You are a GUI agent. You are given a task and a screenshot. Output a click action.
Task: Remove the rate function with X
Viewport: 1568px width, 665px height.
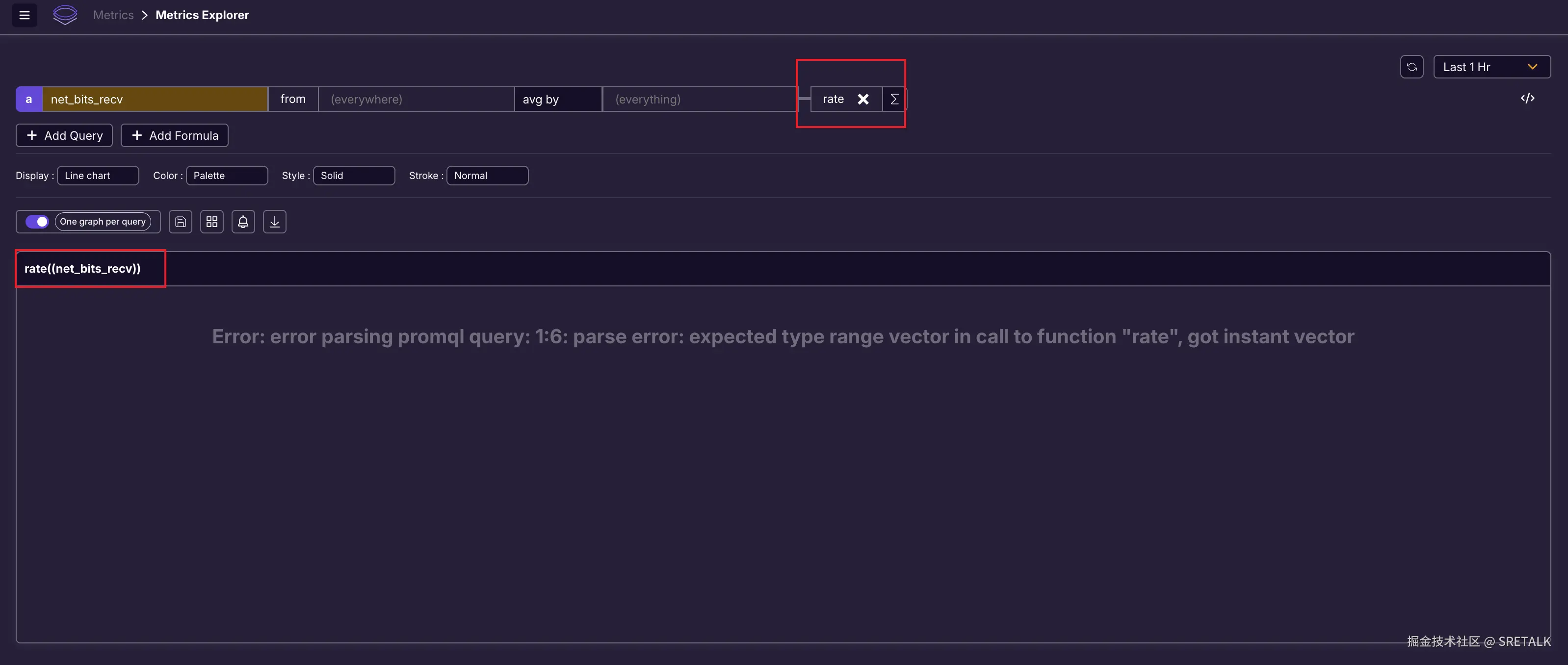point(862,99)
